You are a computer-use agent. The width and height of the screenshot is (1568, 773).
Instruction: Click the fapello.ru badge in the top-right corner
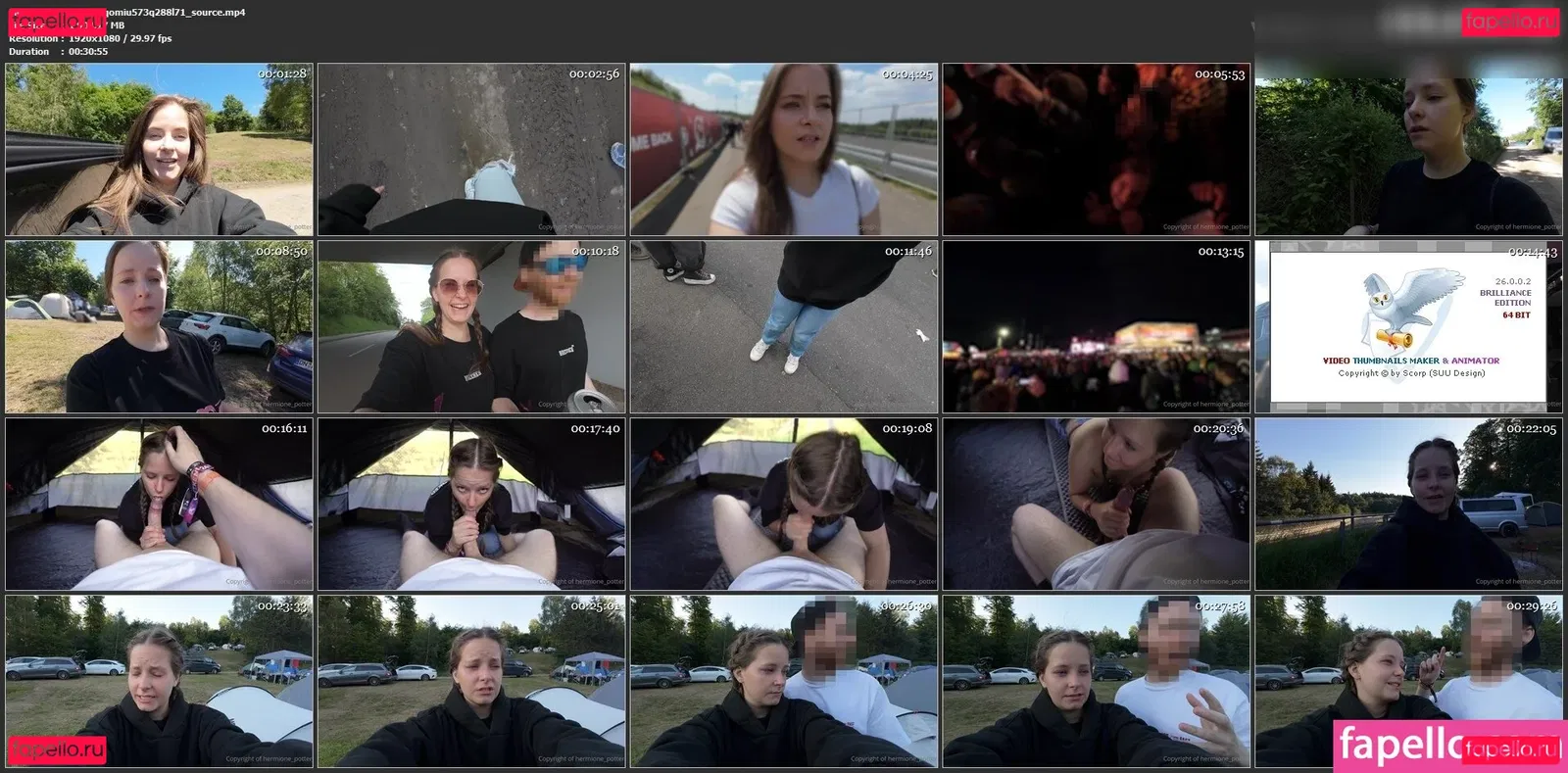tap(1509, 22)
